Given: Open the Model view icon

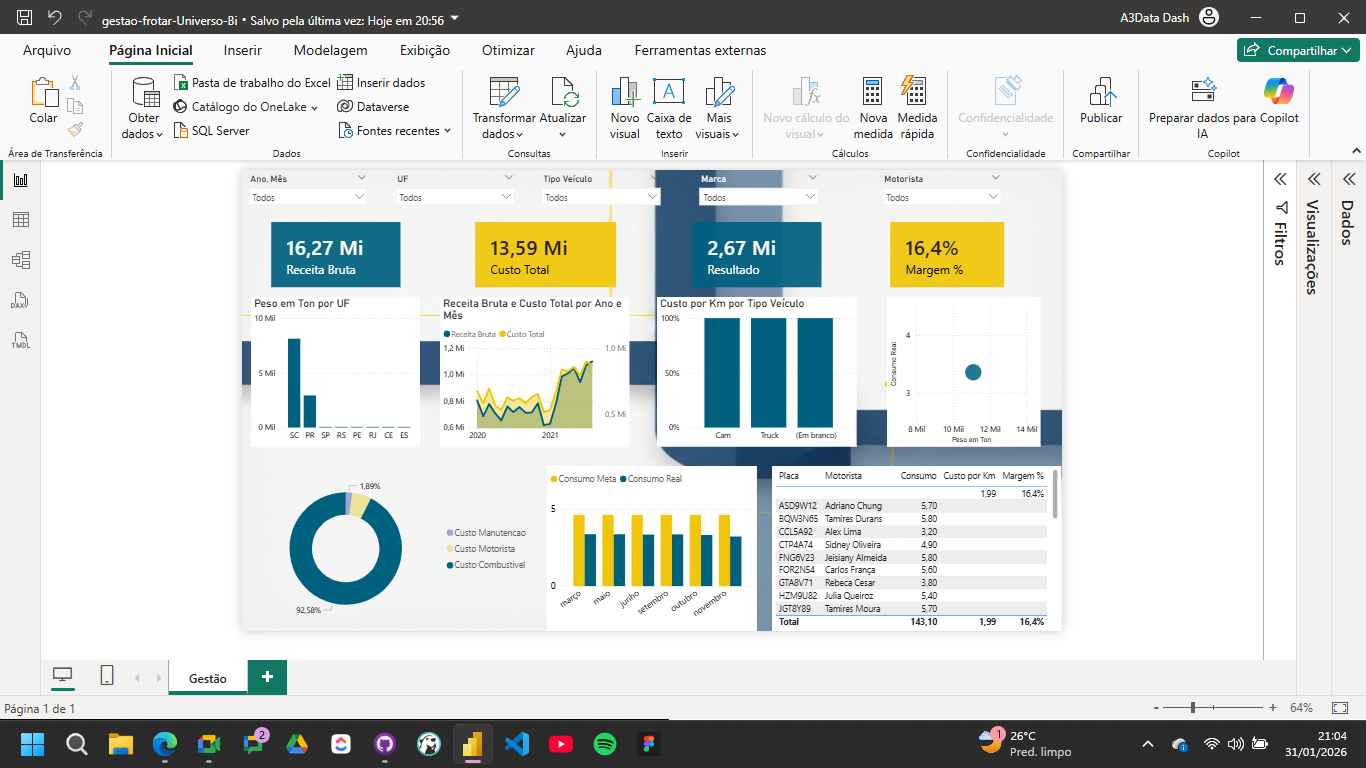Looking at the screenshot, I should (x=20, y=260).
